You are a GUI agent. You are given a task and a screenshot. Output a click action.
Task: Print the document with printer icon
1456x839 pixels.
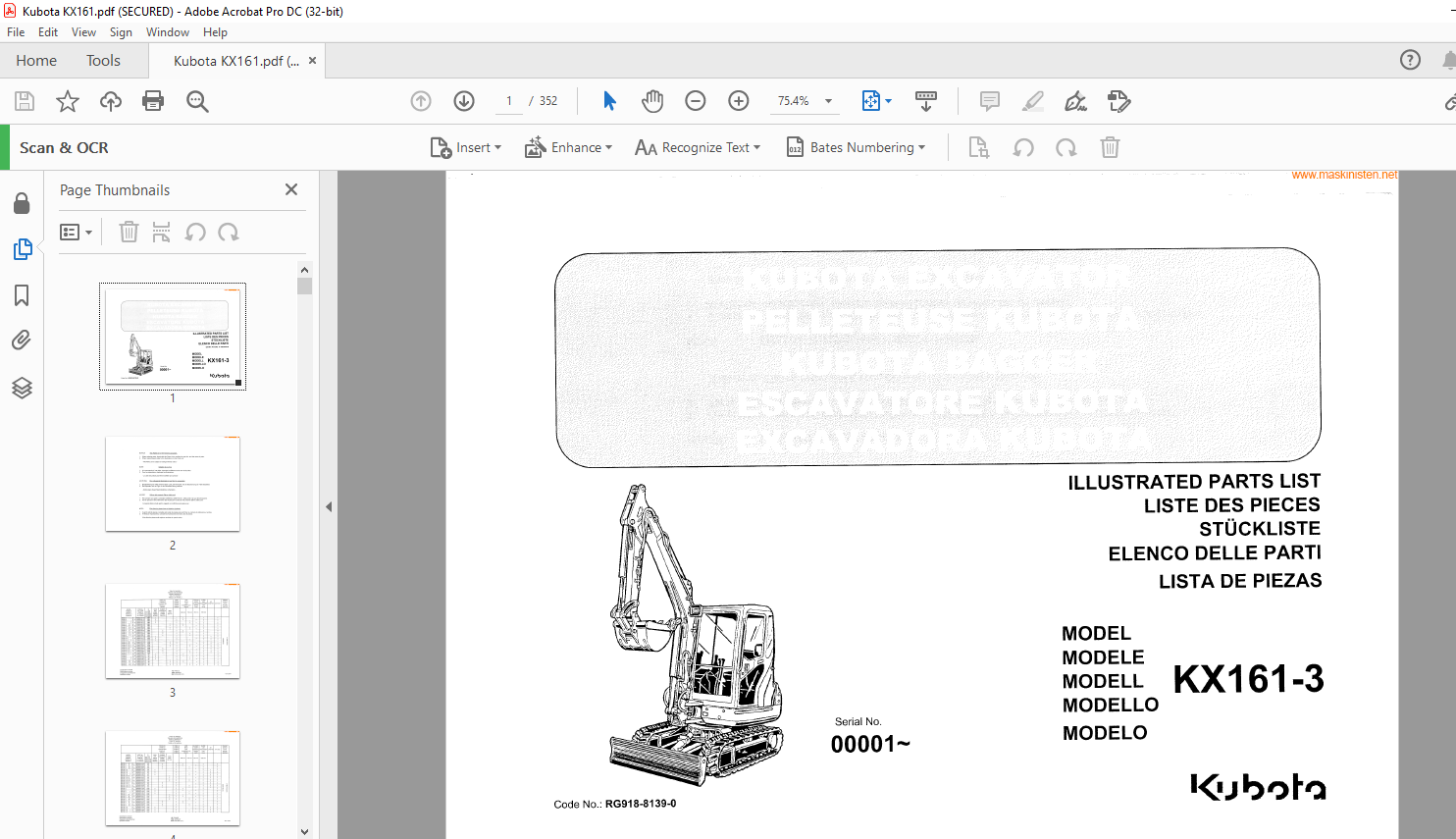point(153,101)
